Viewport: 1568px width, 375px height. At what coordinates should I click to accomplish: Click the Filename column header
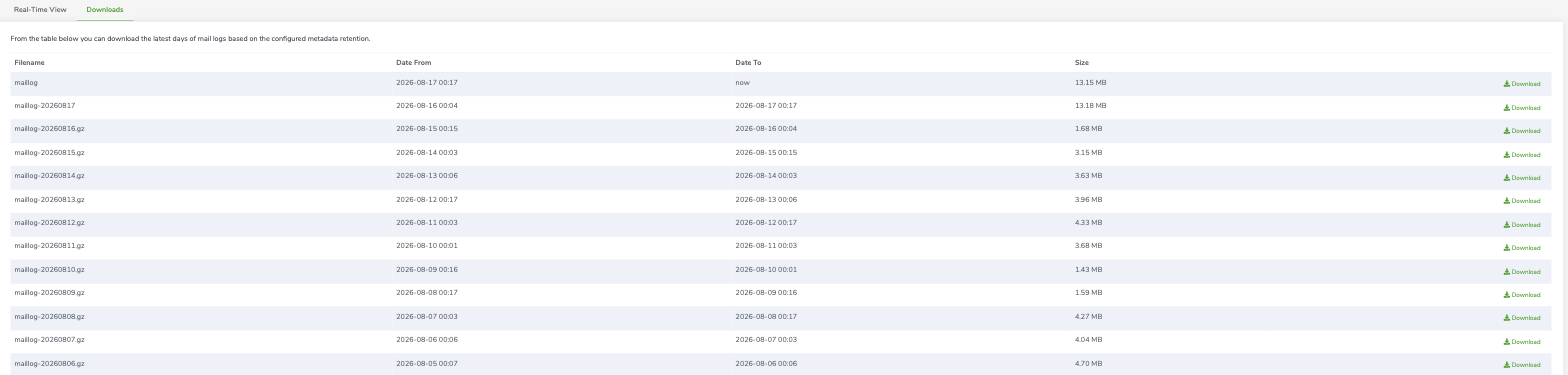tap(29, 63)
